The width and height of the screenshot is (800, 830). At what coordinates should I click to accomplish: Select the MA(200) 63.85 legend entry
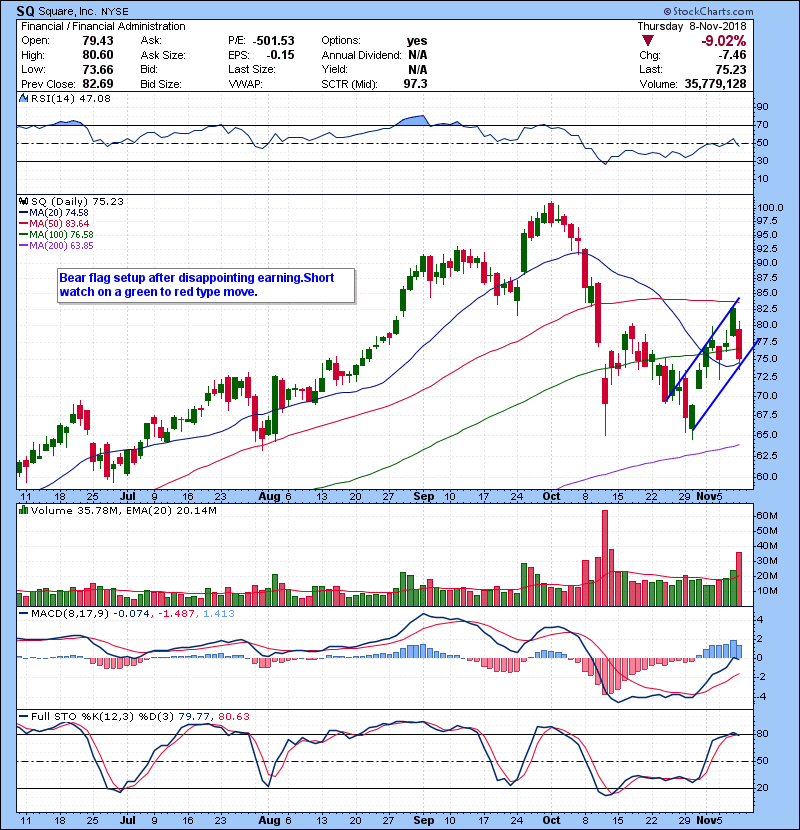click(56, 246)
